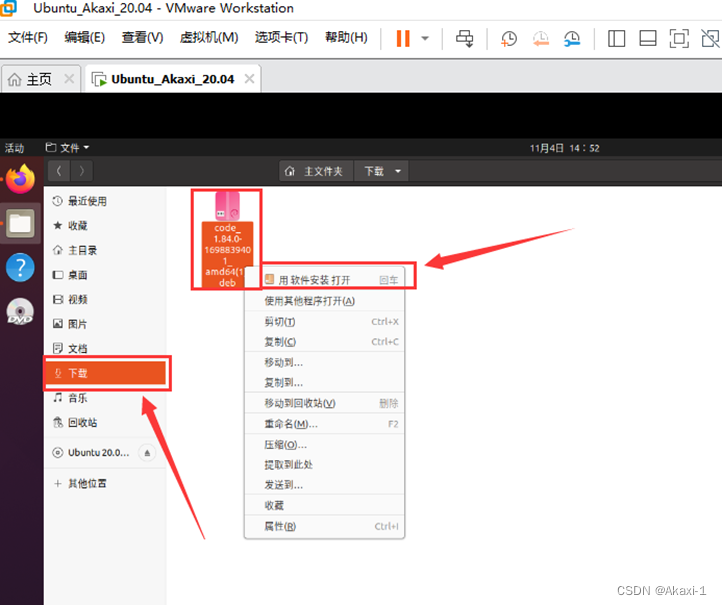Click the VMware pause virtual machine icon
The height and width of the screenshot is (605, 722).
(x=403, y=38)
